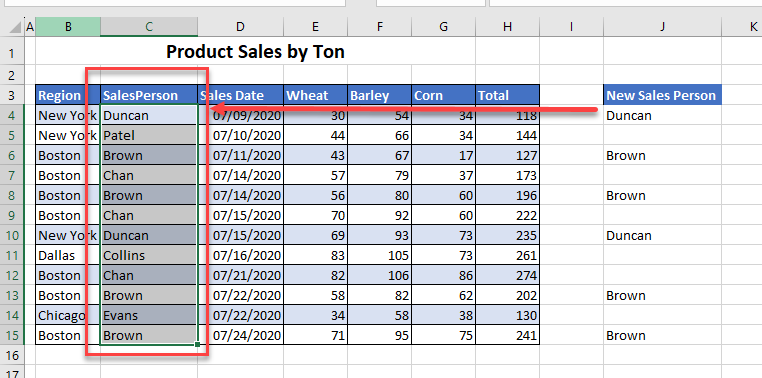Select row 1 header
The height and width of the screenshot is (378, 762).
click(12, 52)
